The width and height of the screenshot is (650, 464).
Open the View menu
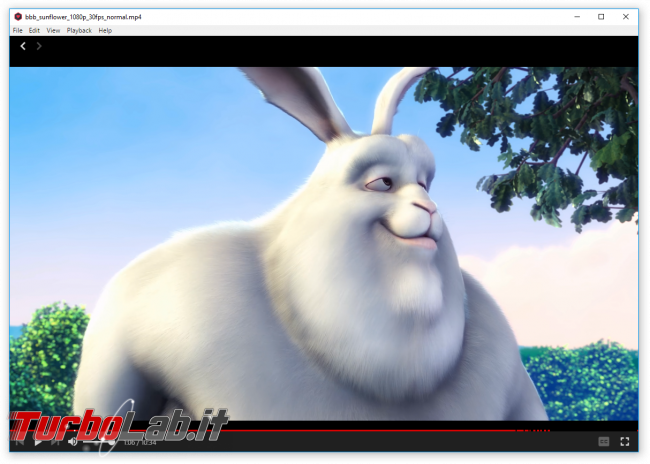coord(53,30)
